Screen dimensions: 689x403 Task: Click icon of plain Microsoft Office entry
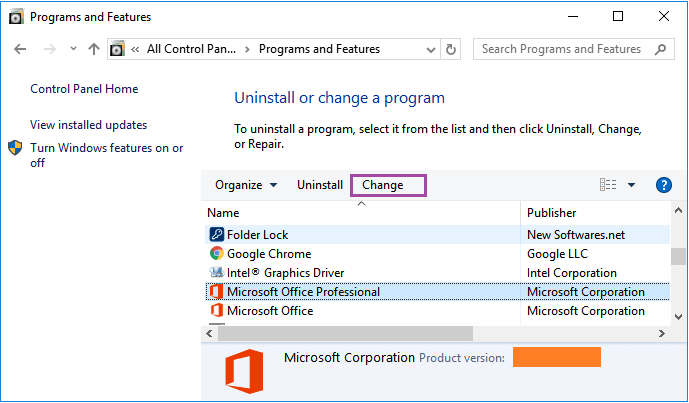coord(217,311)
